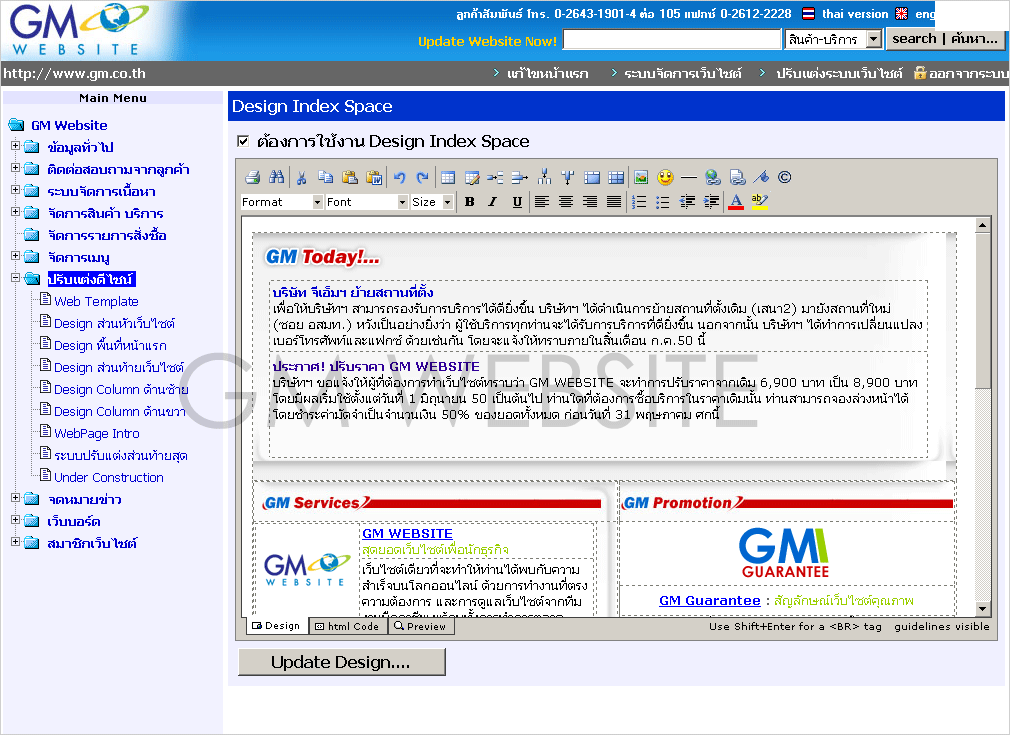This screenshot has width=1010, height=735.
Task: Undo the last edit
Action: (x=400, y=177)
